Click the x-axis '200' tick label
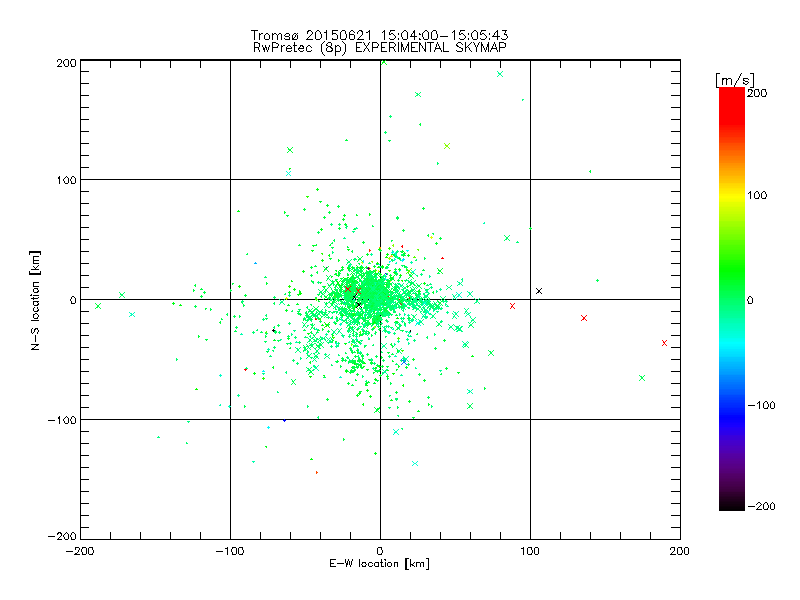This screenshot has width=800, height=600. 680,551
